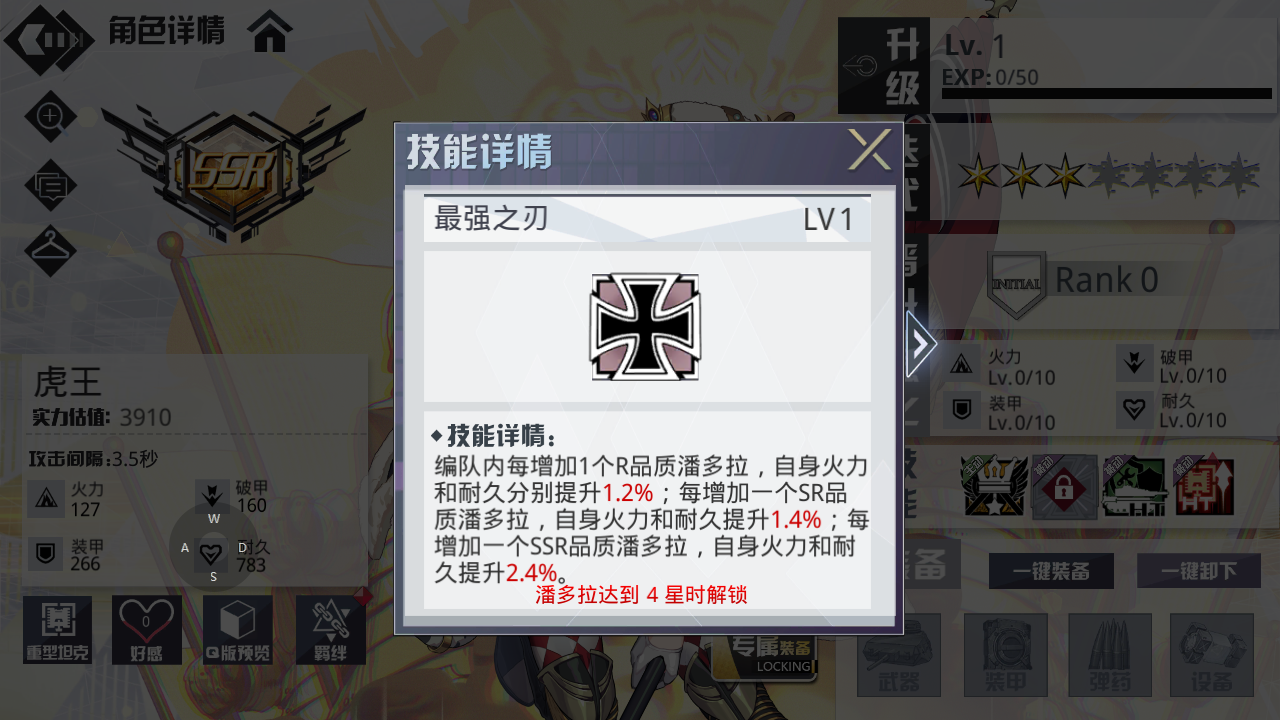Open the home screen via house icon
Viewport: 1280px width, 720px height.
point(271,31)
